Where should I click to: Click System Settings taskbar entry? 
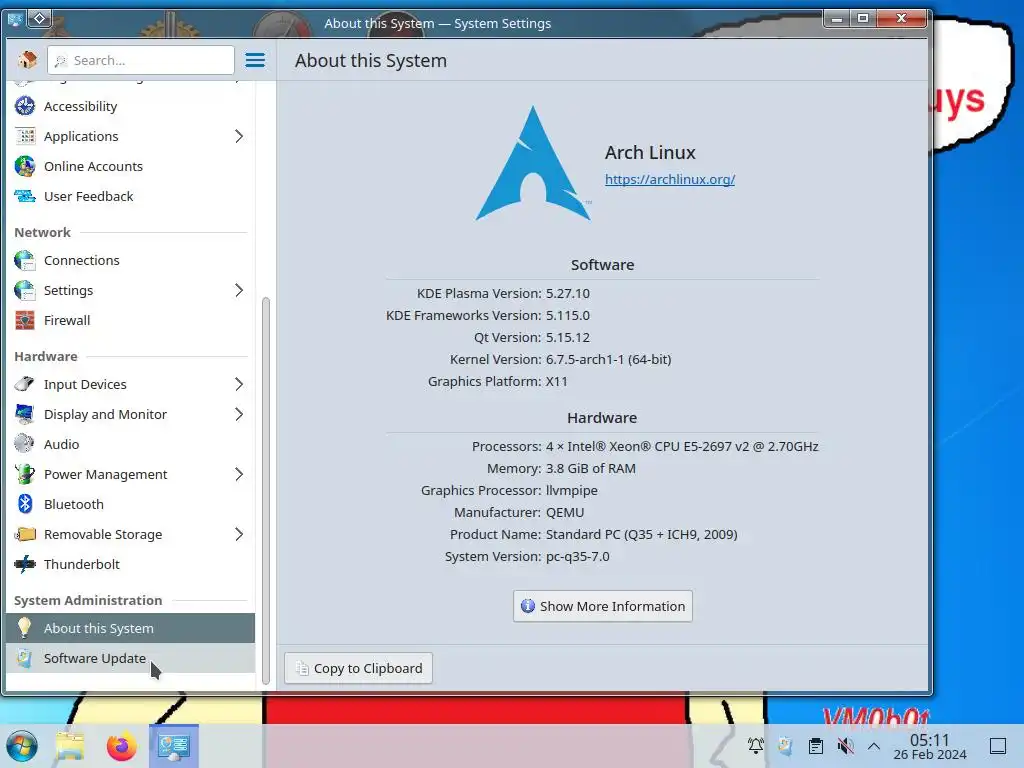pyautogui.click(x=174, y=746)
